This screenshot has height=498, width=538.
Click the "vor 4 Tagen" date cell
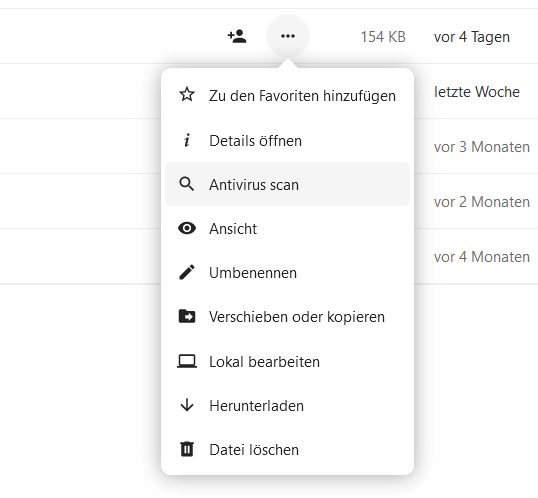point(472,37)
